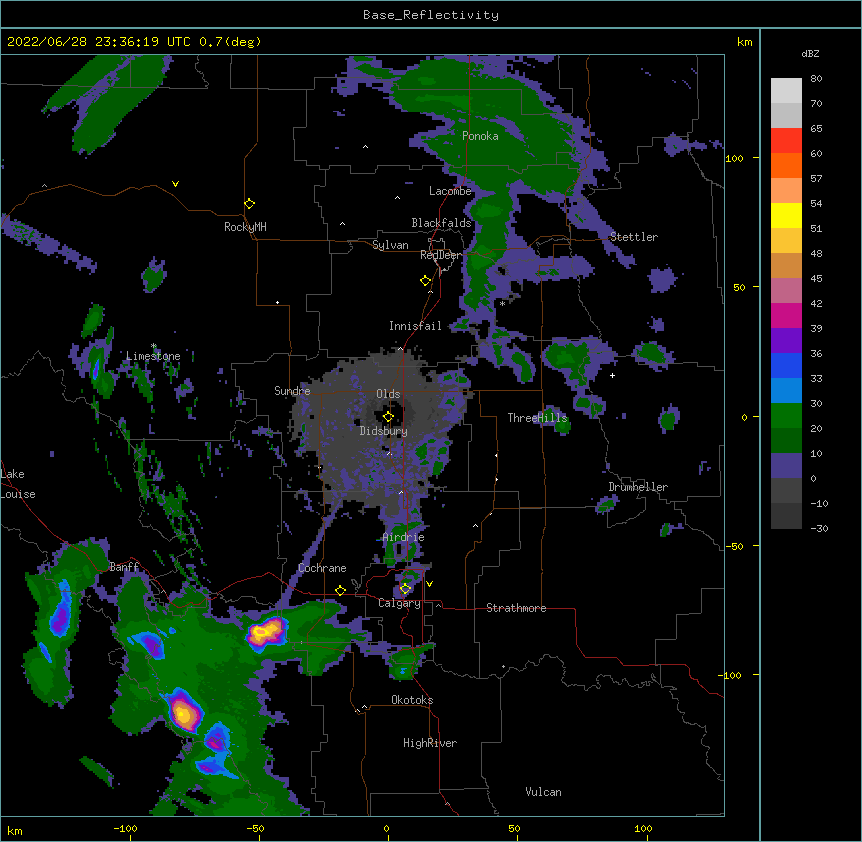Select the yellow v marker northeast of Calgary
This screenshot has height=842, width=862.
tap(429, 584)
